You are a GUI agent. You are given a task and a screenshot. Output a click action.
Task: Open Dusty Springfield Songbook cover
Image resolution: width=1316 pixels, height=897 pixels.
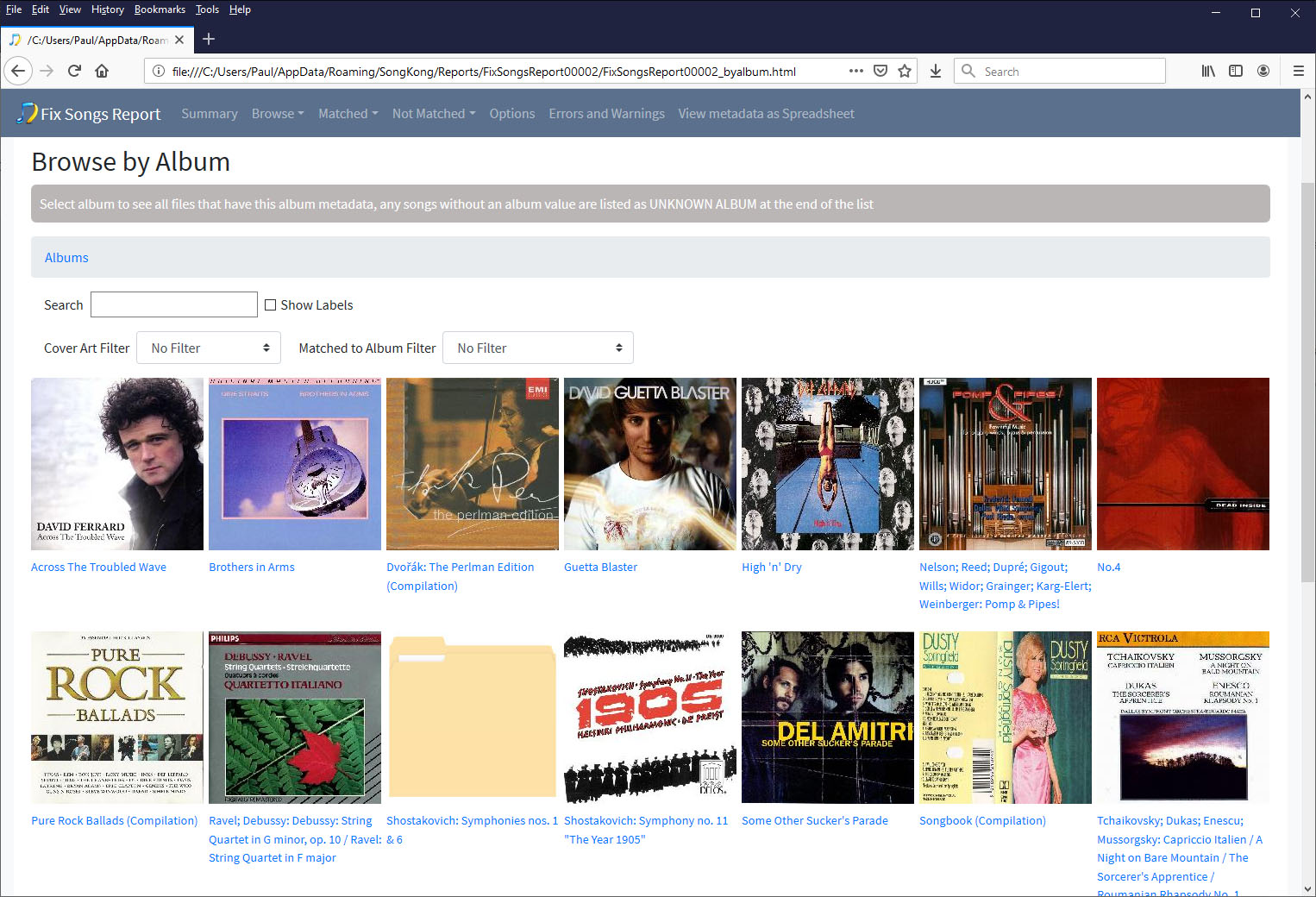pyautogui.click(x=1006, y=718)
